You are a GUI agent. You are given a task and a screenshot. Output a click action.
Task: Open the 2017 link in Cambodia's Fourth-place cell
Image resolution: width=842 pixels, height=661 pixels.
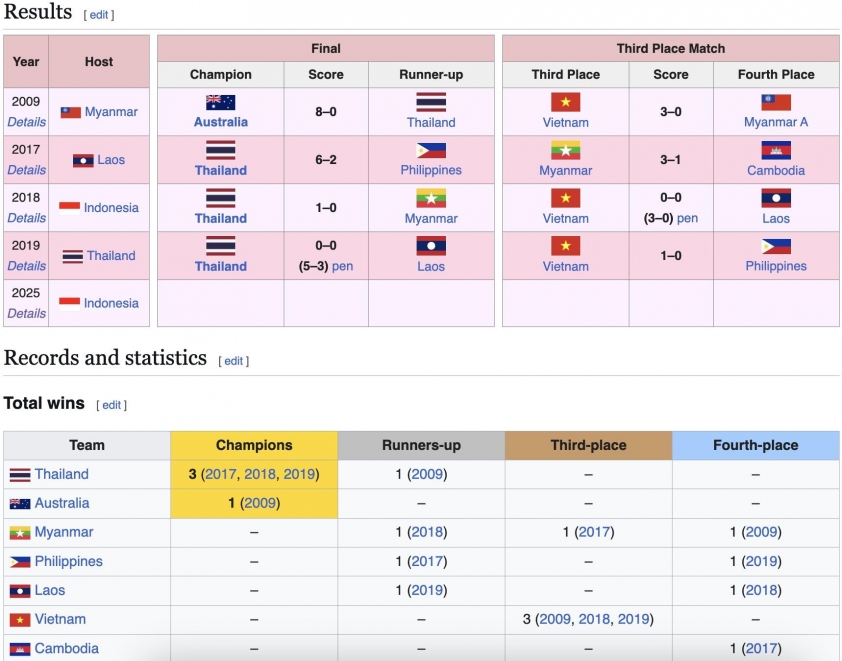[x=761, y=649]
